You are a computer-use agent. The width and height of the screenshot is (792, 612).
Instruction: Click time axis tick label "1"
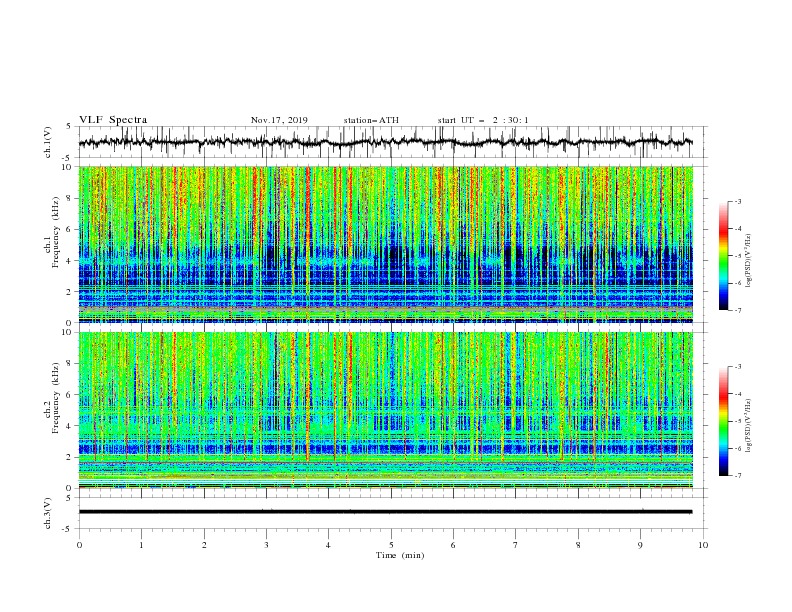pos(141,545)
